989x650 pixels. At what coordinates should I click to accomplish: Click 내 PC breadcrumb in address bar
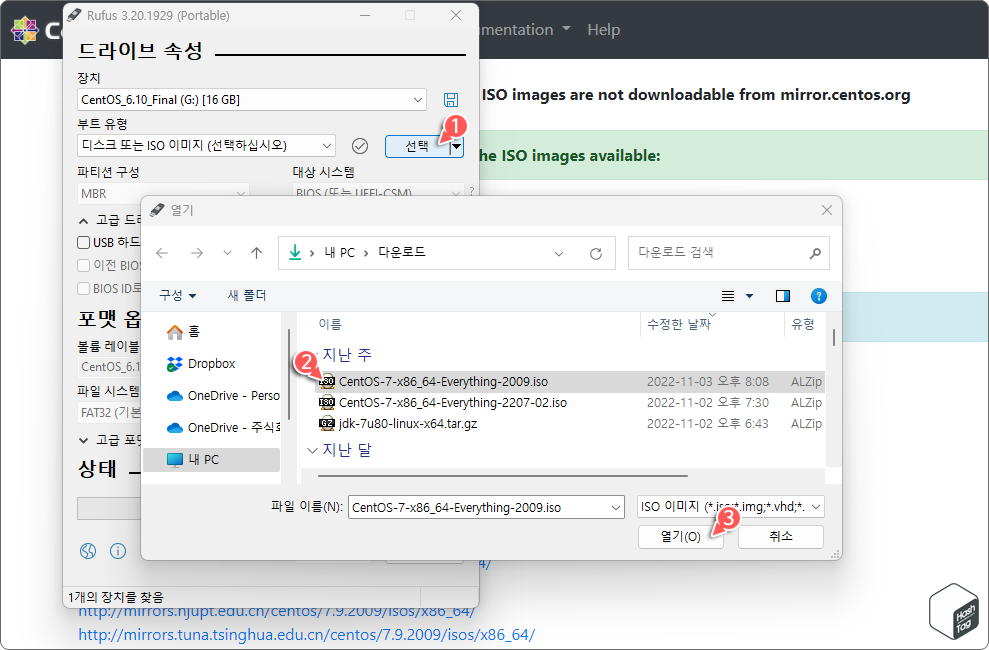[339, 252]
